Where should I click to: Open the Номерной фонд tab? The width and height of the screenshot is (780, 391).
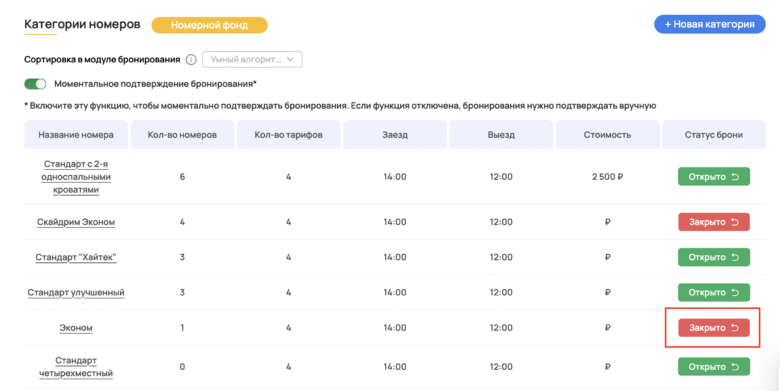click(x=209, y=25)
